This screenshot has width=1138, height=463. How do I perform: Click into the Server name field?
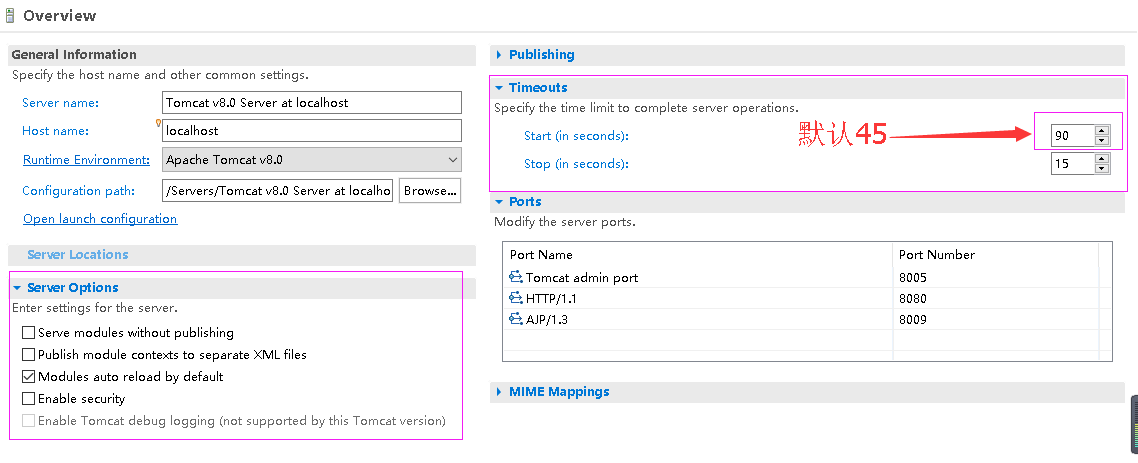click(312, 102)
